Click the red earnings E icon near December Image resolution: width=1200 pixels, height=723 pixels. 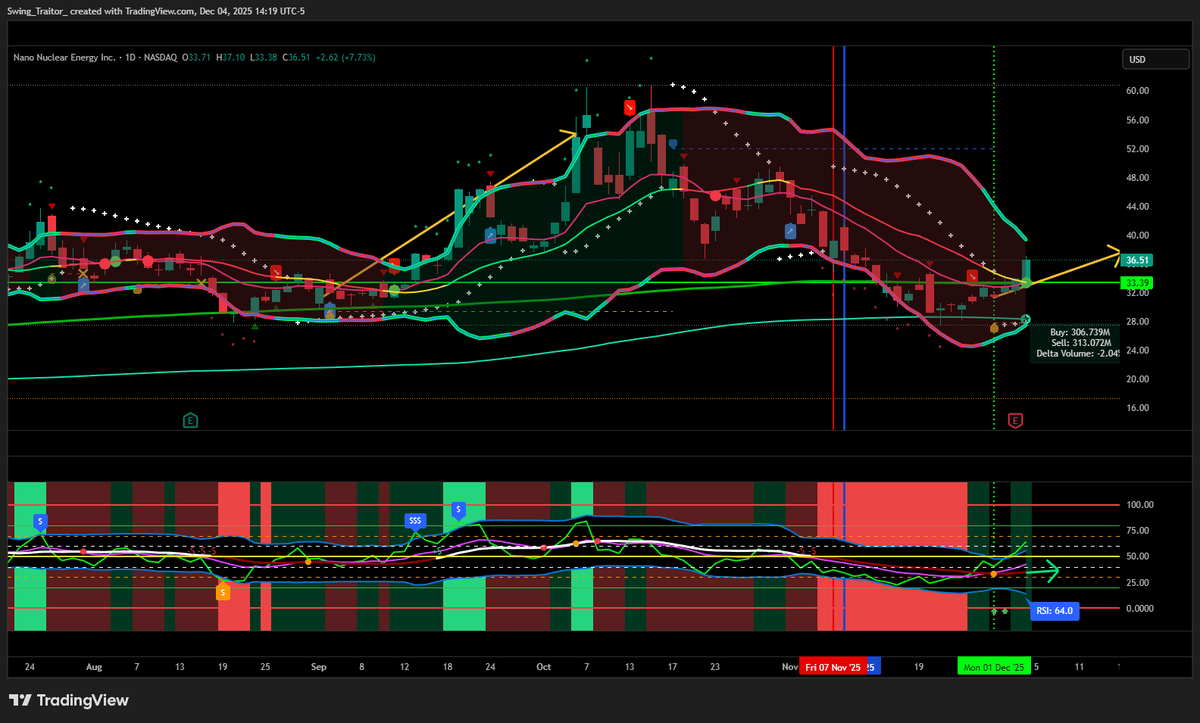pos(1016,420)
